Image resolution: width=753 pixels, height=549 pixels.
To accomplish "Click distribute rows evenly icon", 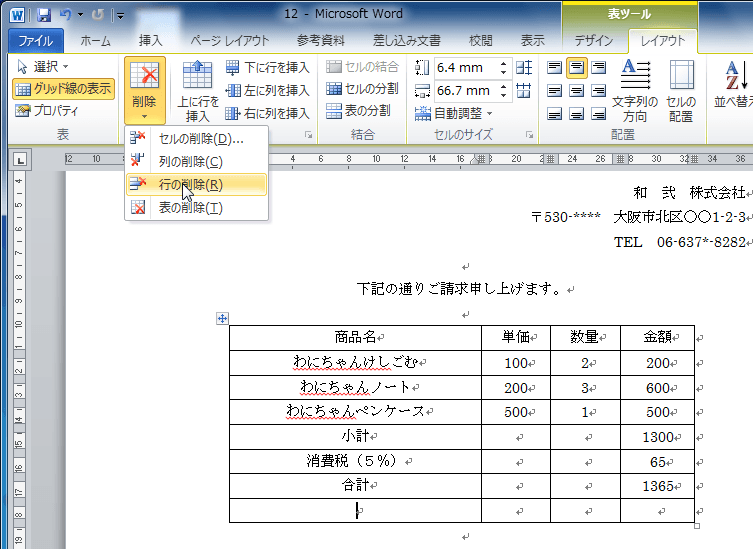I will [524, 68].
